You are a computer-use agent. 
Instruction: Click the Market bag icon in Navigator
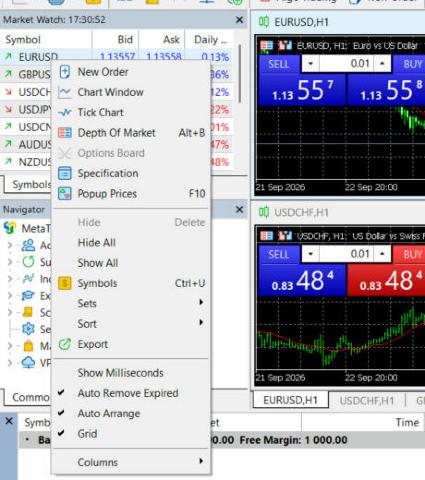28,346
